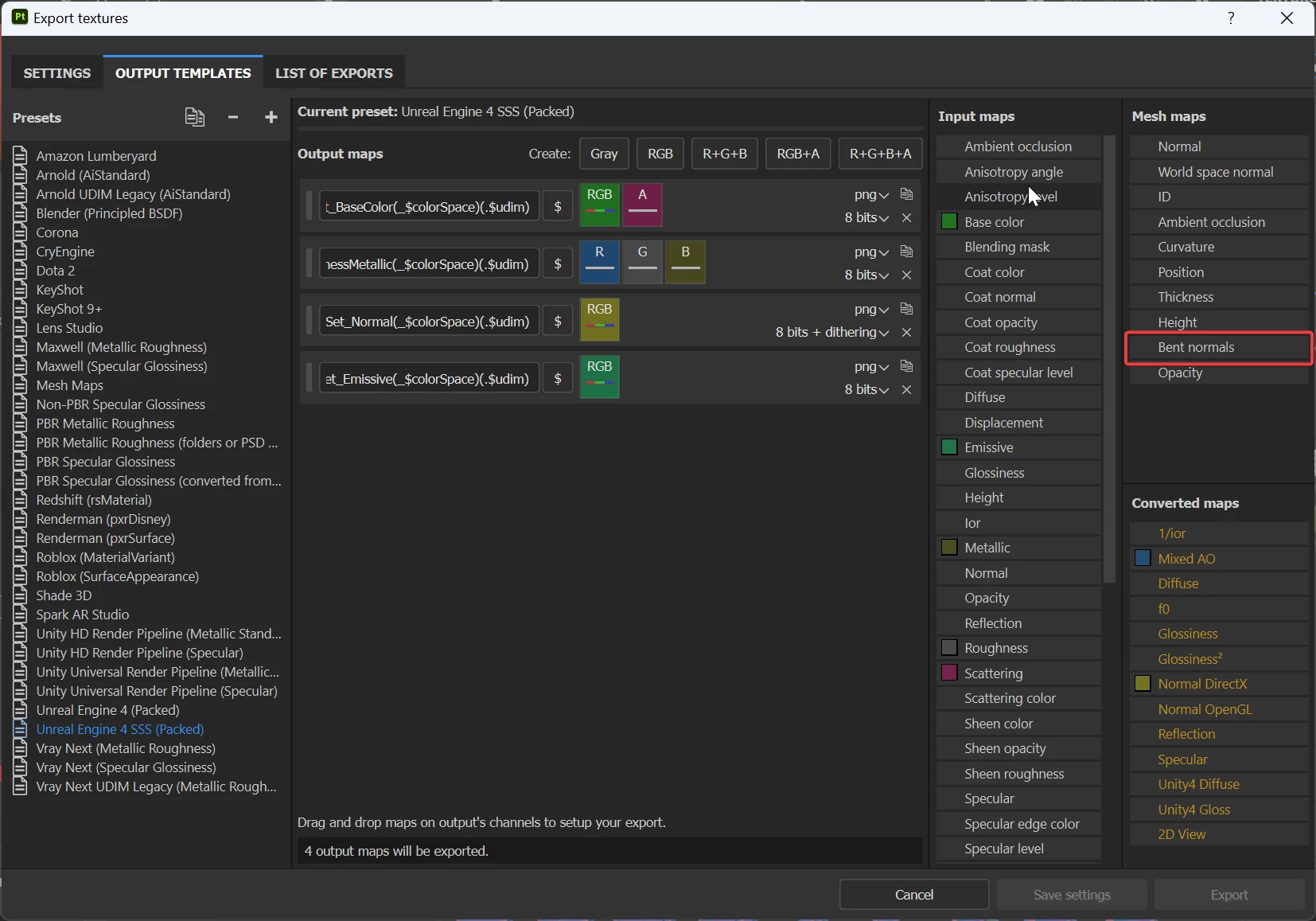The width and height of the screenshot is (1316, 921).
Task: Click the Mesh Maps preset file icon
Action: (21, 384)
